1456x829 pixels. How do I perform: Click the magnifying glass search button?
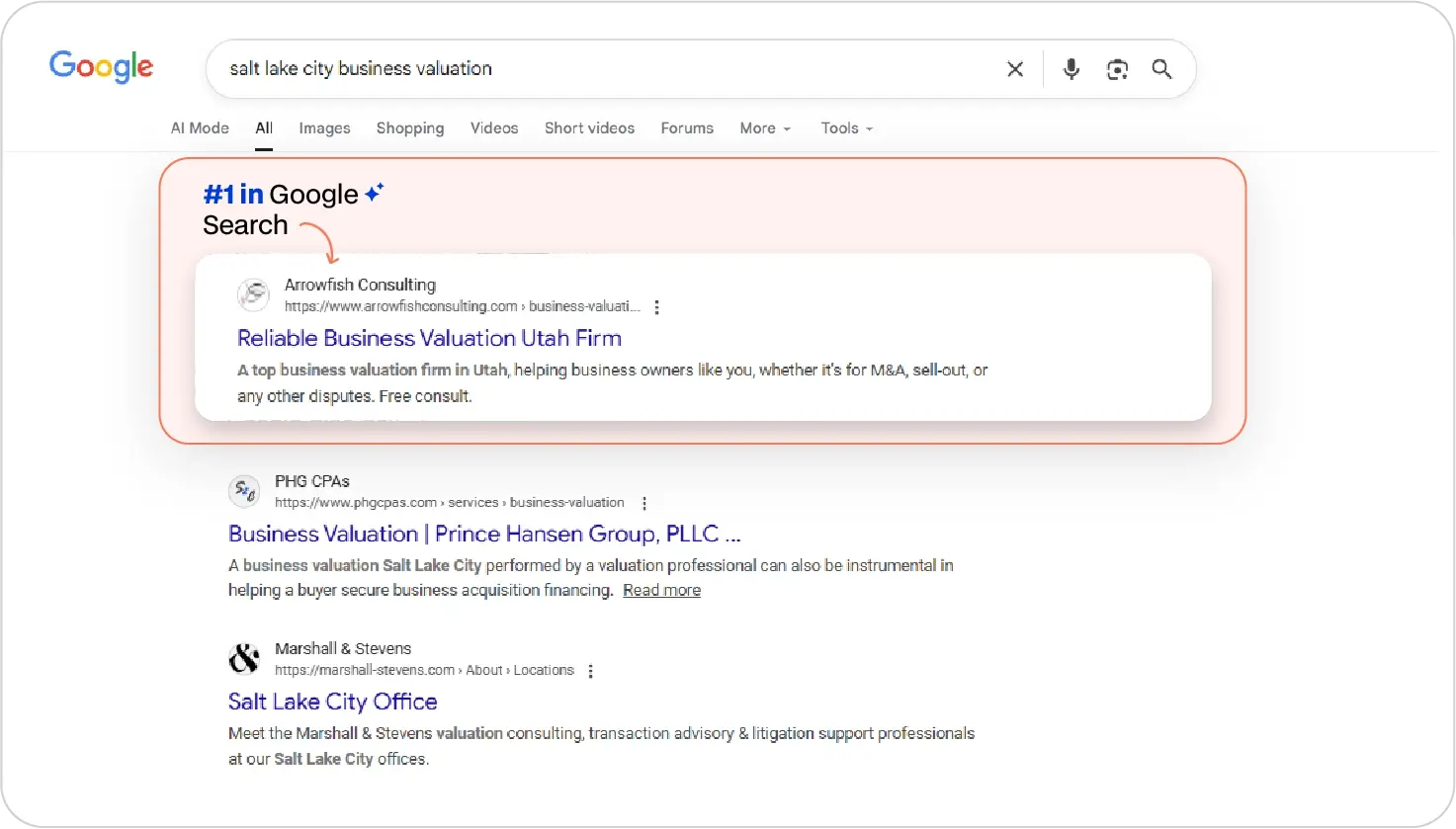tap(1162, 69)
